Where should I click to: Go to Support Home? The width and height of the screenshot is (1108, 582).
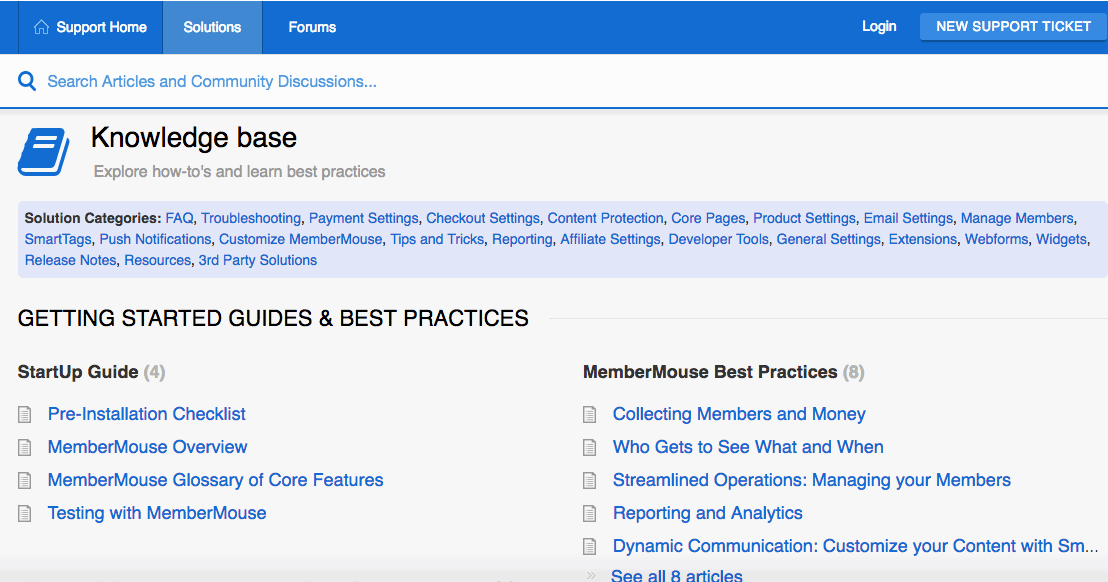101,27
